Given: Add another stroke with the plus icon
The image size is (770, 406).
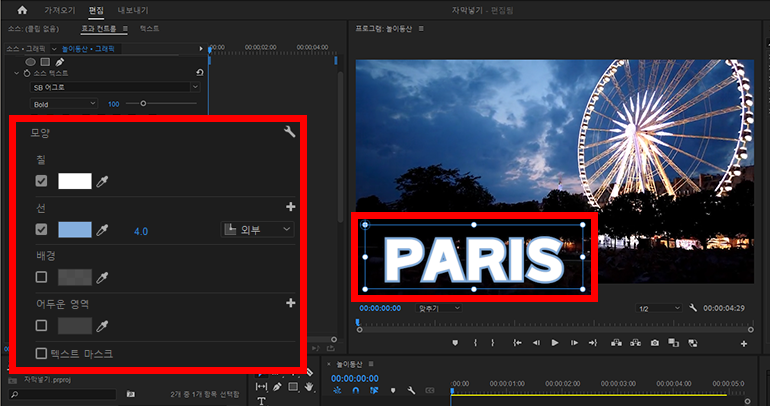Looking at the screenshot, I should pyautogui.click(x=291, y=207).
